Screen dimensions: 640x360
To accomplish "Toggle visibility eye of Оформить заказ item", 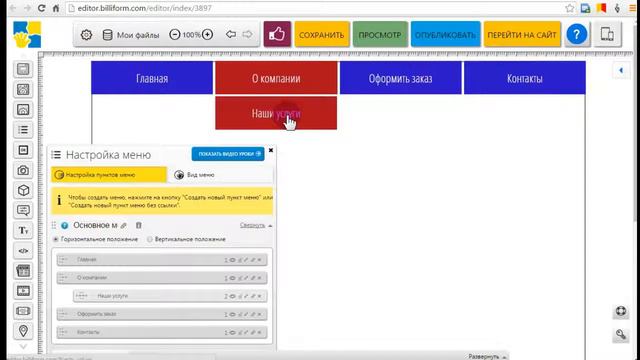I will [x=232, y=314].
